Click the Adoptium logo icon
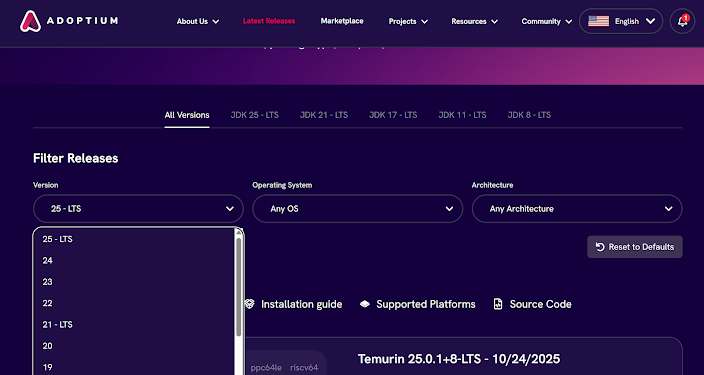The height and width of the screenshot is (375, 704). coord(31,21)
